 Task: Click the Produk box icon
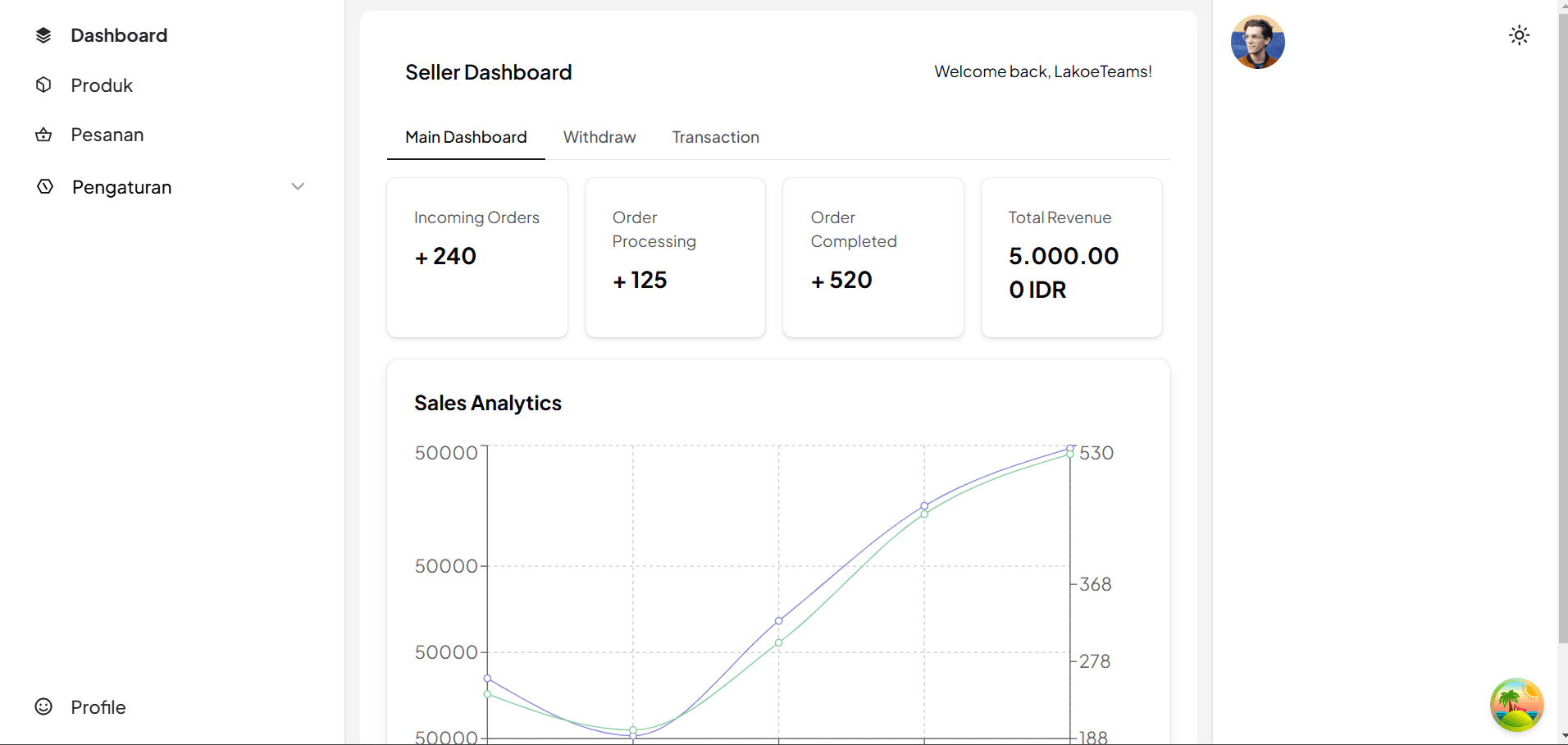[43, 85]
